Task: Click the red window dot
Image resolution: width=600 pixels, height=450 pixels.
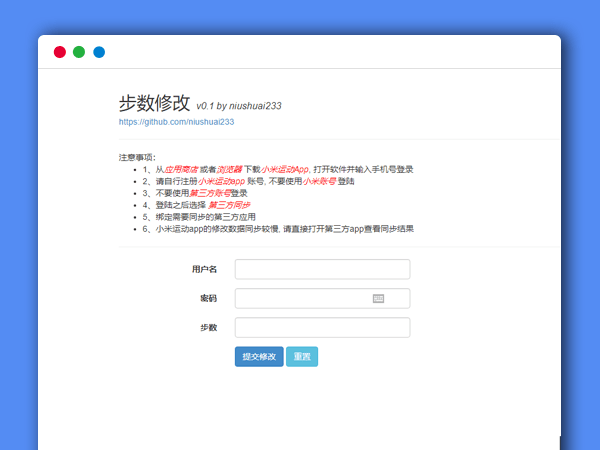Action: point(60,52)
